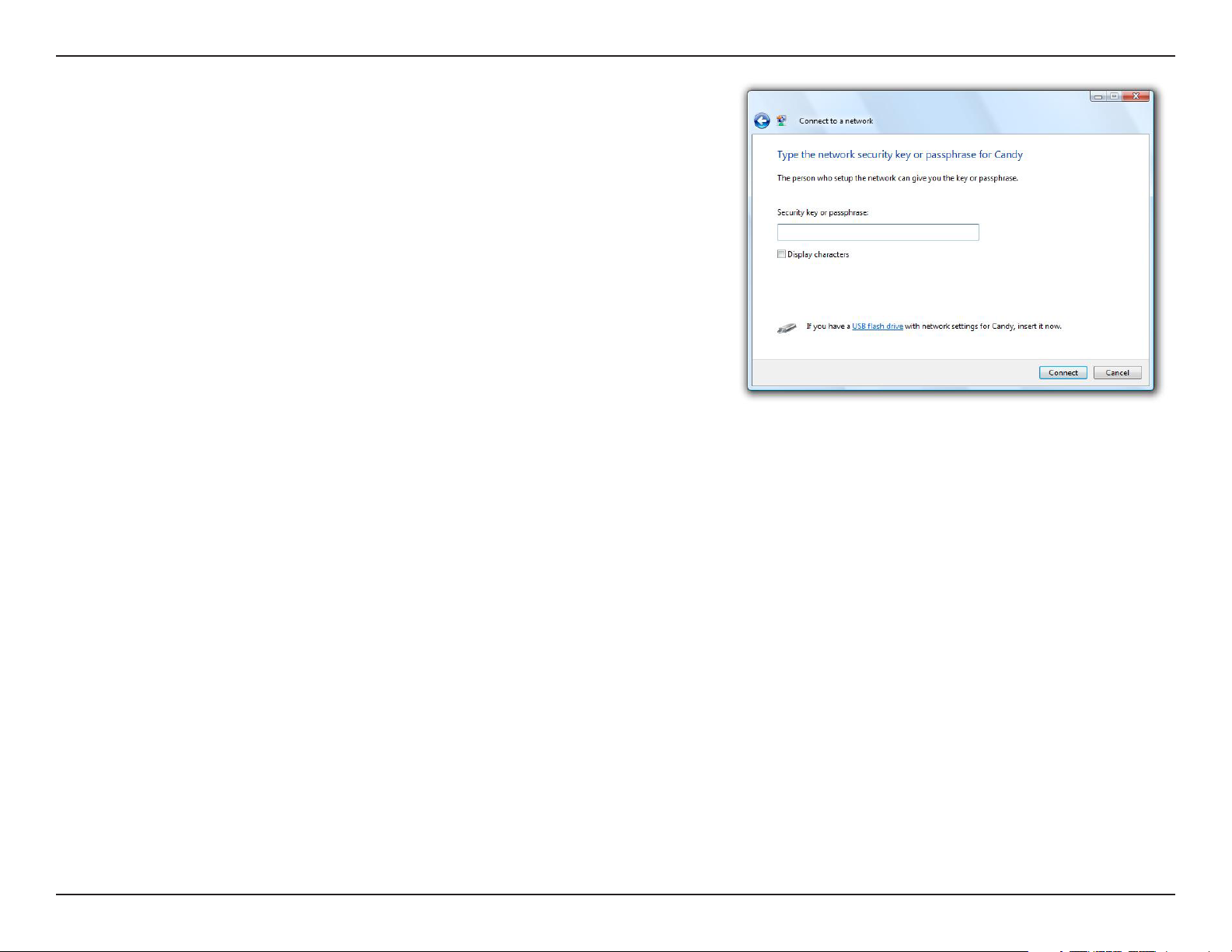The image size is (1232, 952).
Task: Click the USB flash drive icon
Action: pos(787,327)
